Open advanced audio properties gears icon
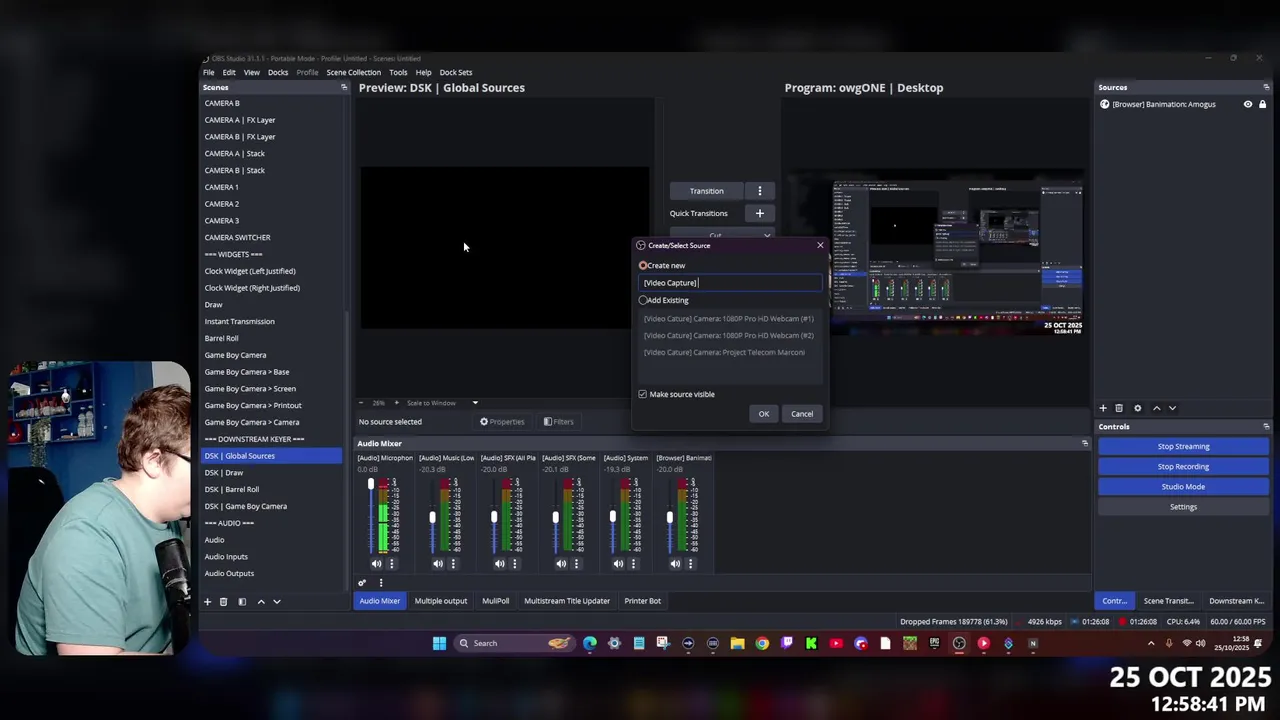Screen dimensions: 1280x720 click(x=362, y=583)
